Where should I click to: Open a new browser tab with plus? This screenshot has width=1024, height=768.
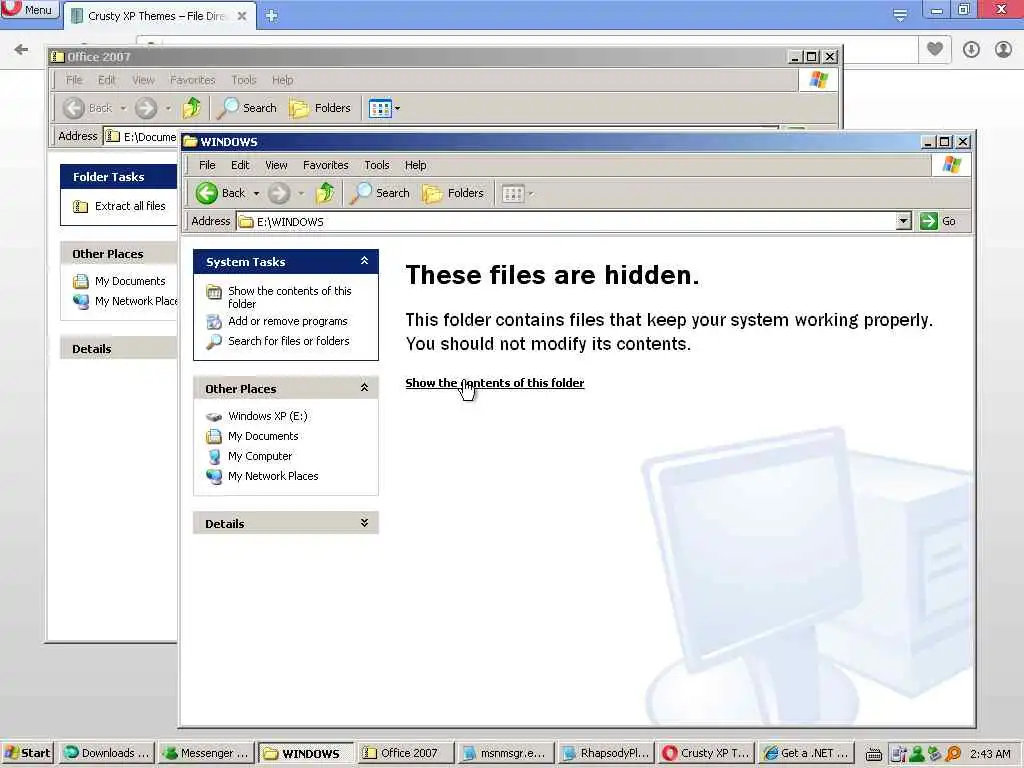(x=272, y=16)
